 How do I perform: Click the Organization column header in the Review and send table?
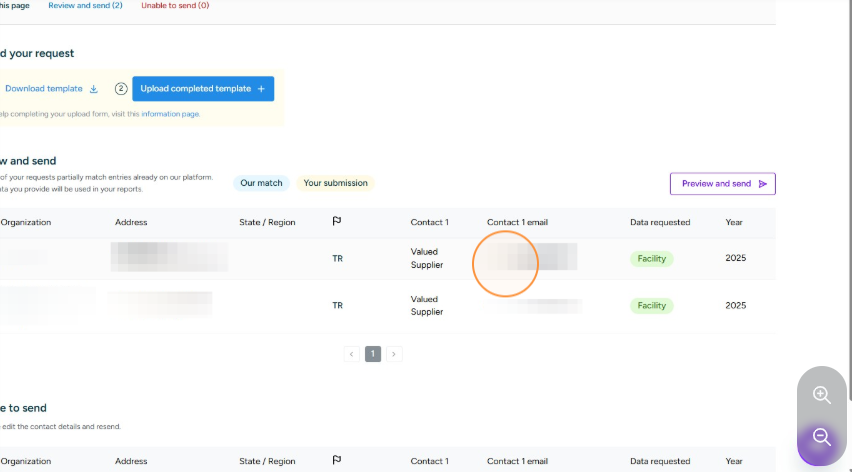point(26,222)
